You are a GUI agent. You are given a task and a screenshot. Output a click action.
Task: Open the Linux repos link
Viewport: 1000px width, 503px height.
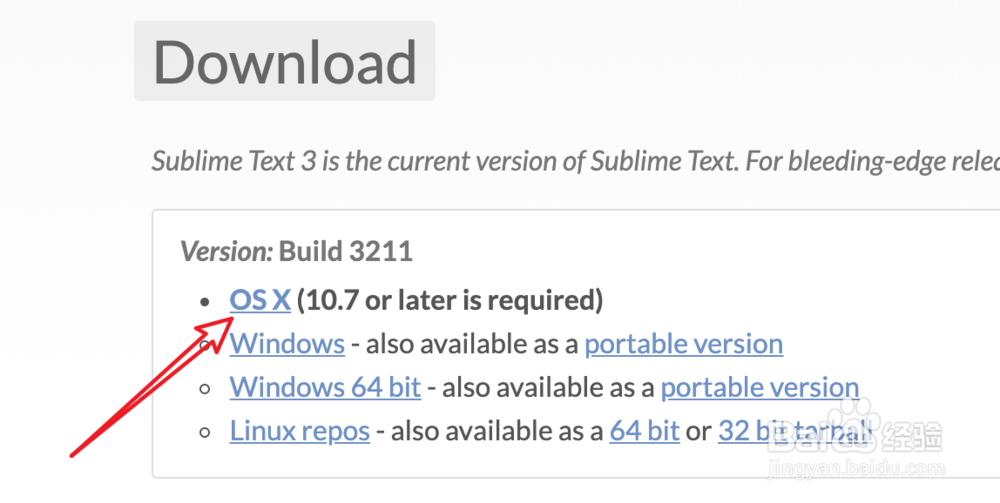point(300,431)
